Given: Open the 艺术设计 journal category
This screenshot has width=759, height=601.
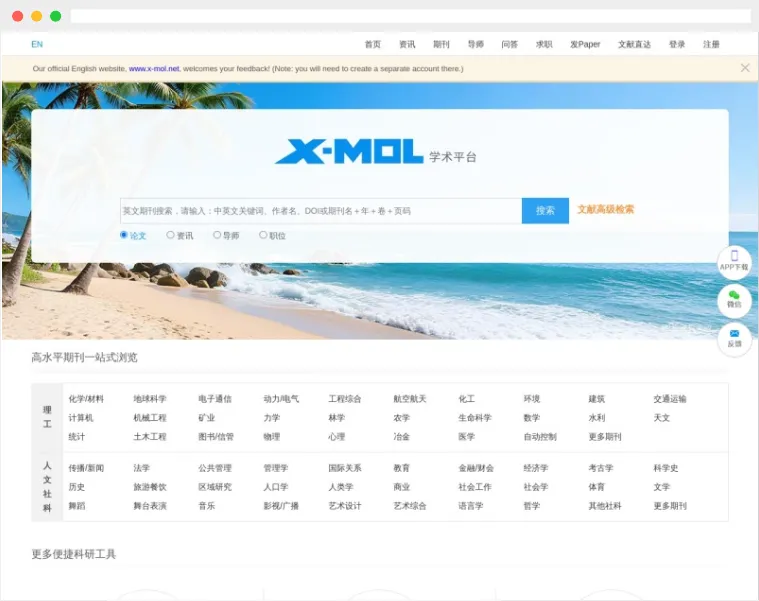Looking at the screenshot, I should click(345, 506).
